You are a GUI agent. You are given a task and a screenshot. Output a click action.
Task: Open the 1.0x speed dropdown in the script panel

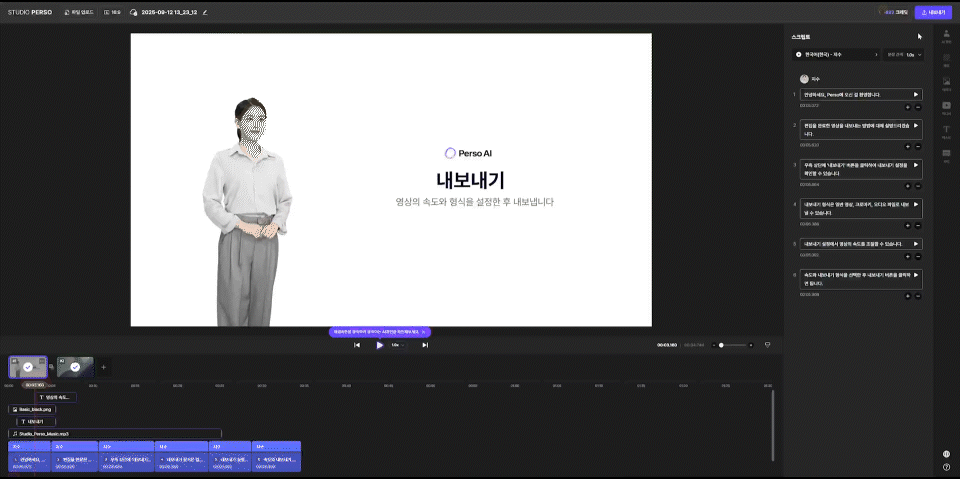(x=913, y=55)
